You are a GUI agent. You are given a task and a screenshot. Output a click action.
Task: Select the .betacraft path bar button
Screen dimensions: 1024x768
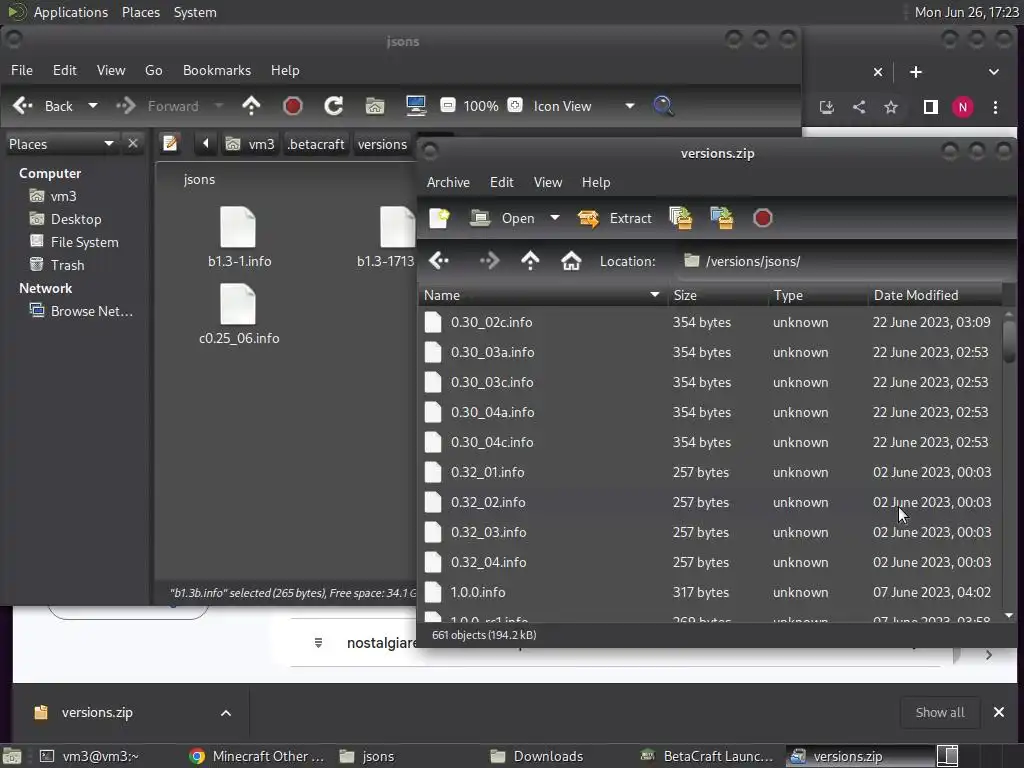coord(315,144)
